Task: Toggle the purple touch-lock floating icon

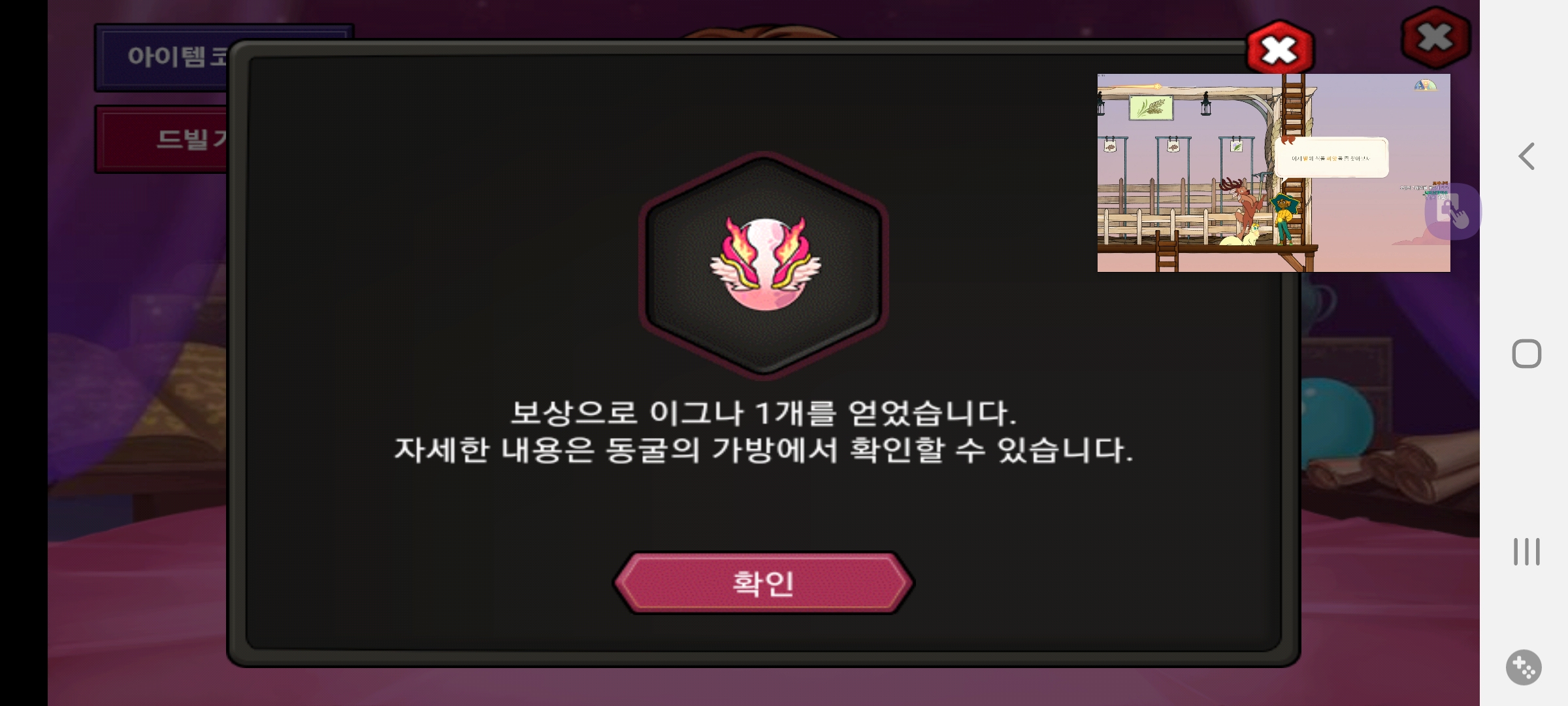Action: (x=1453, y=212)
